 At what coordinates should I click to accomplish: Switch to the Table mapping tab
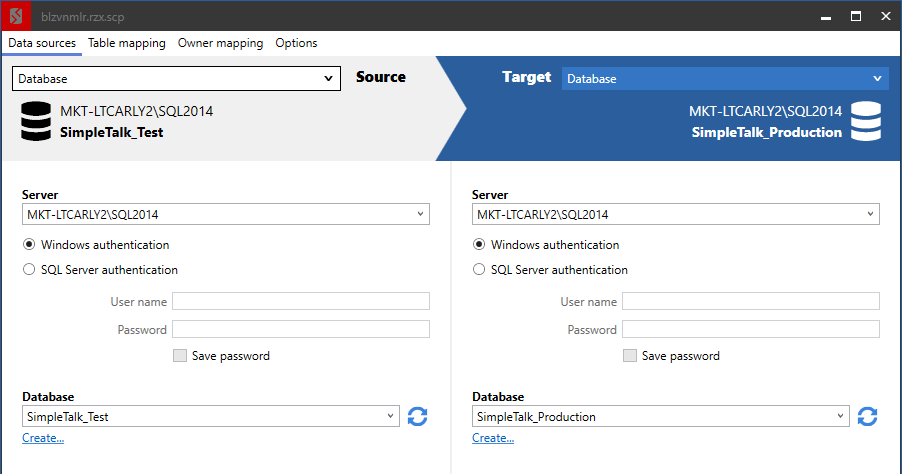pyautogui.click(x=127, y=43)
